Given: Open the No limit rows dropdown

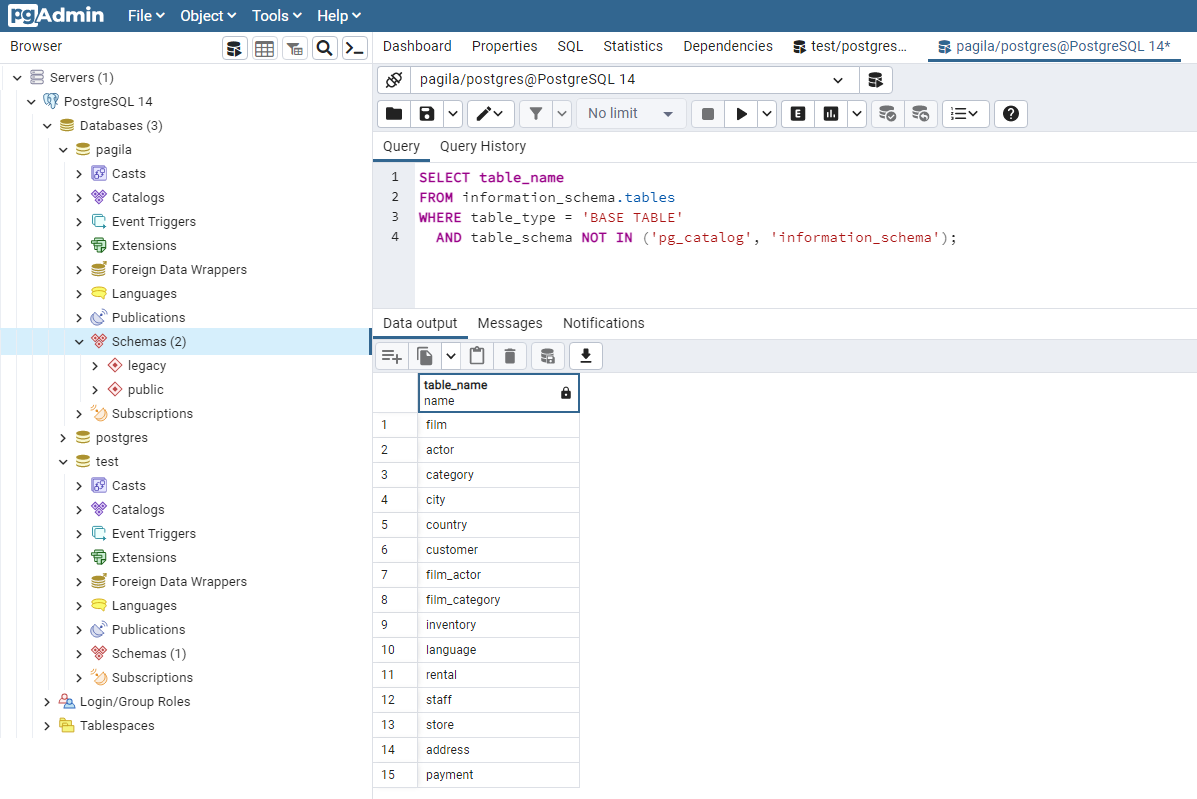Looking at the screenshot, I should click(630, 113).
